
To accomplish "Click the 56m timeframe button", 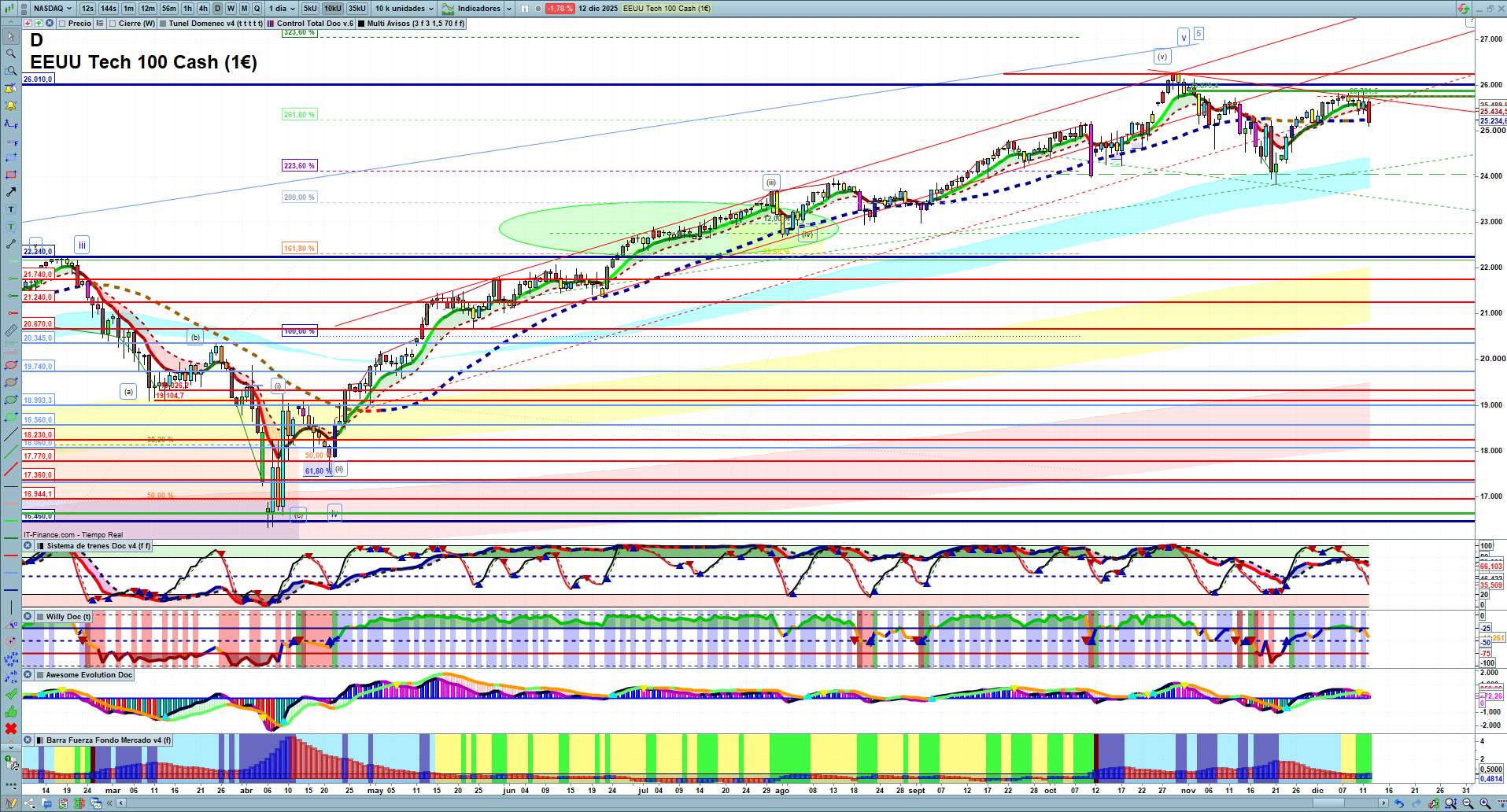I will (169, 9).
